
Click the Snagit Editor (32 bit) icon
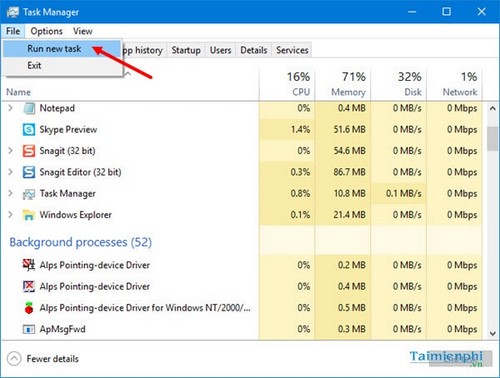[29, 172]
